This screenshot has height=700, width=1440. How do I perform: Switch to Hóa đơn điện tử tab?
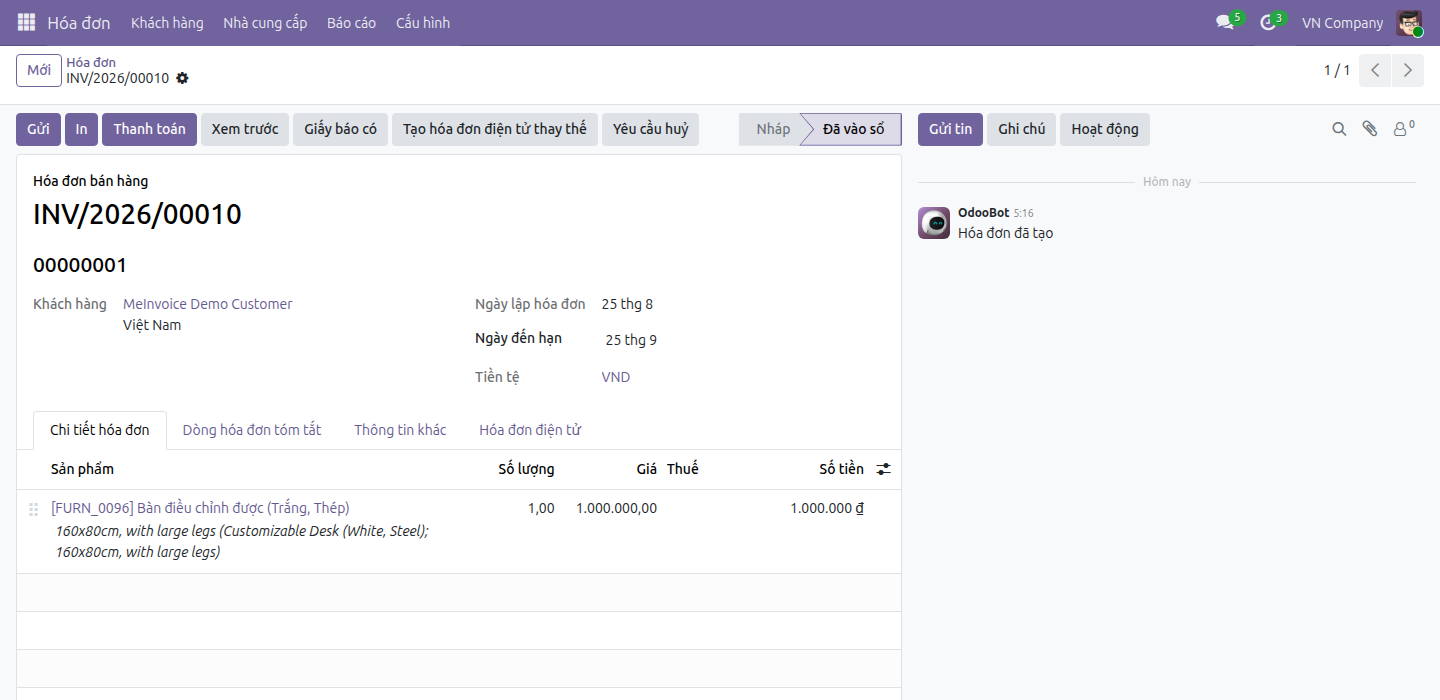pos(530,430)
